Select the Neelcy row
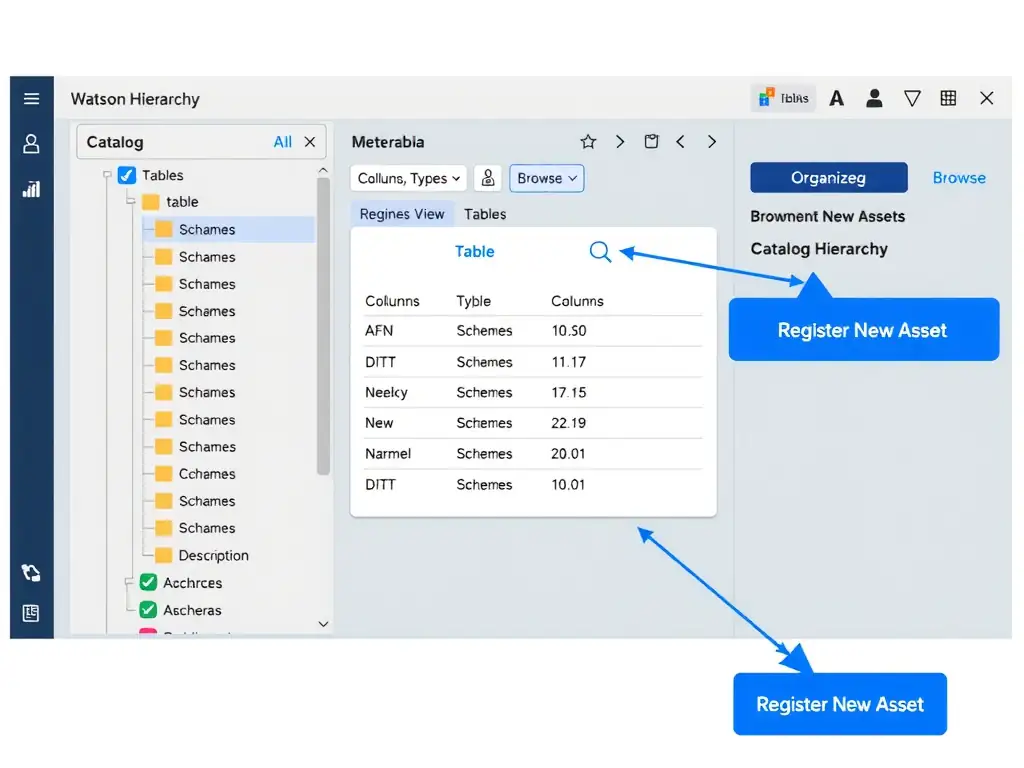Image resolution: width=1024 pixels, height=768 pixels. click(x=533, y=392)
